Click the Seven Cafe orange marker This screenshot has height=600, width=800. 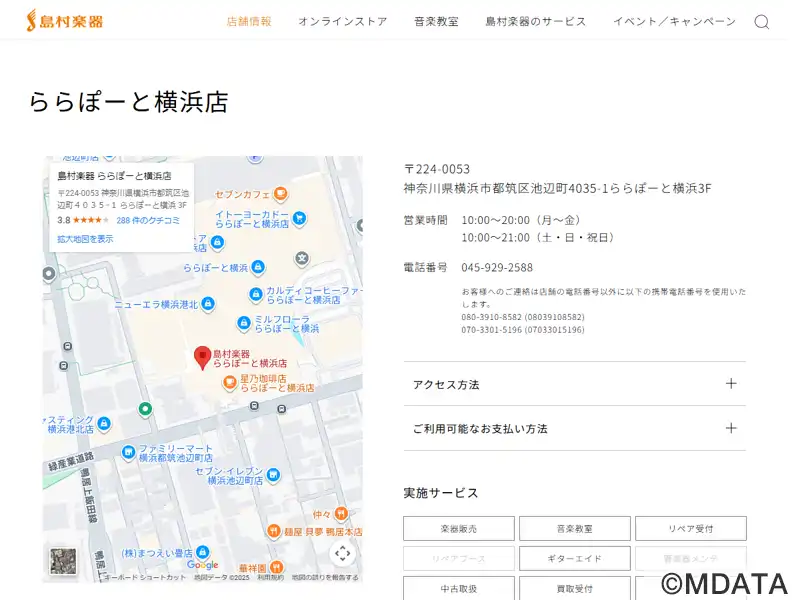pos(281,193)
